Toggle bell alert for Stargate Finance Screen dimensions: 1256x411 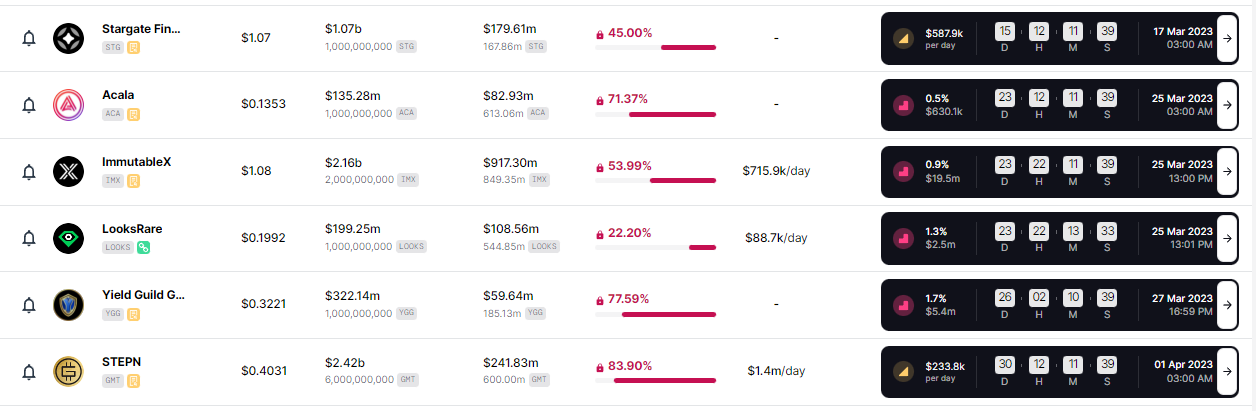[x=29, y=38]
